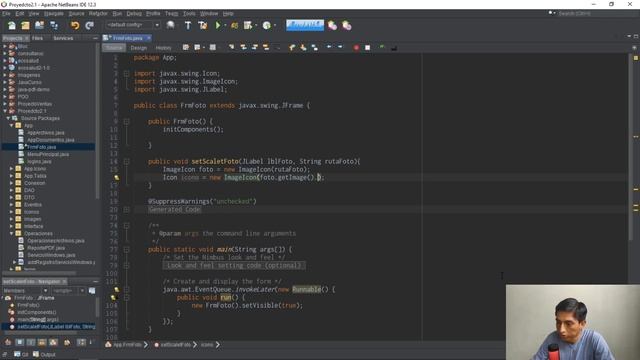Click the last history icon in editor toolbar
640x360 pixels.
coord(394,48)
